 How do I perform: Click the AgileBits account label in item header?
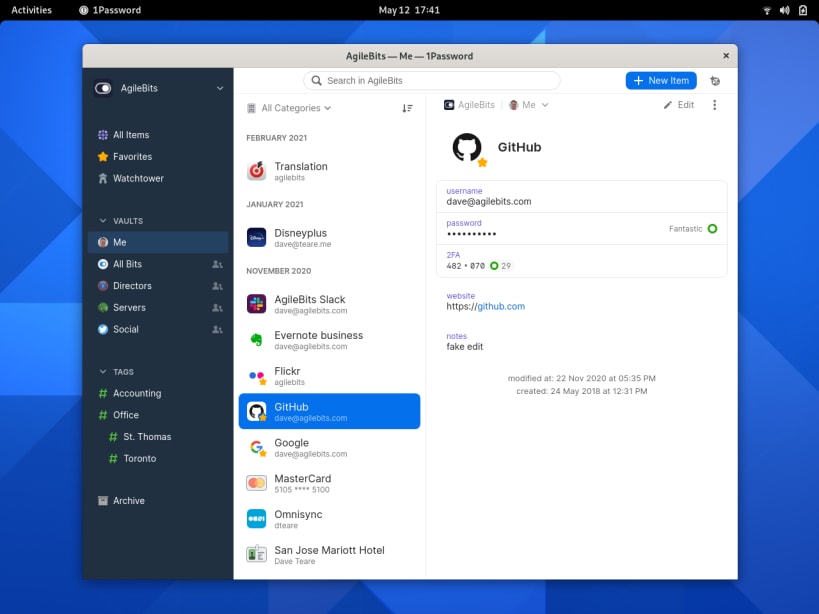469,105
